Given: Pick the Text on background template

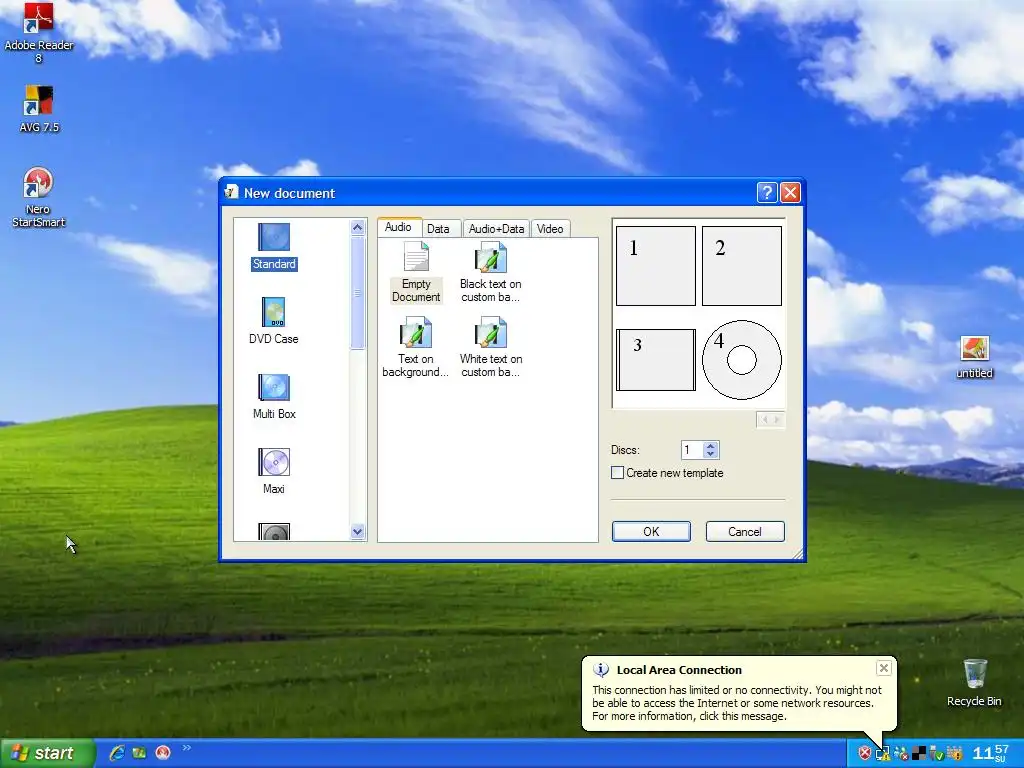Looking at the screenshot, I should click(415, 347).
